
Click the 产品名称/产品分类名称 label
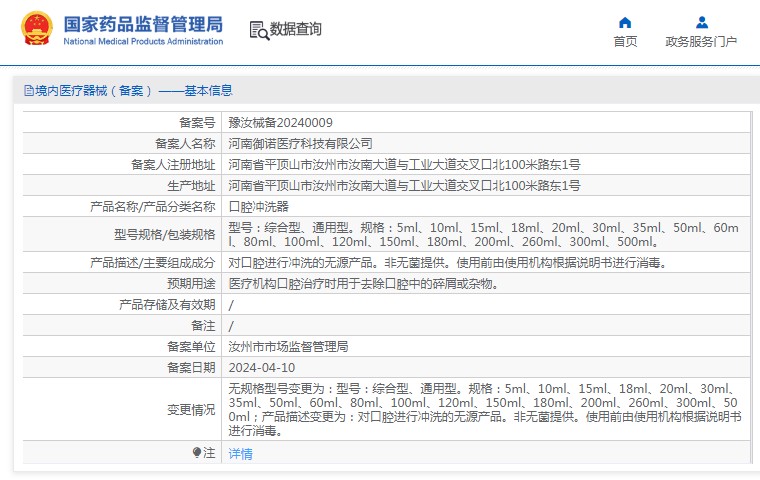(x=153, y=207)
